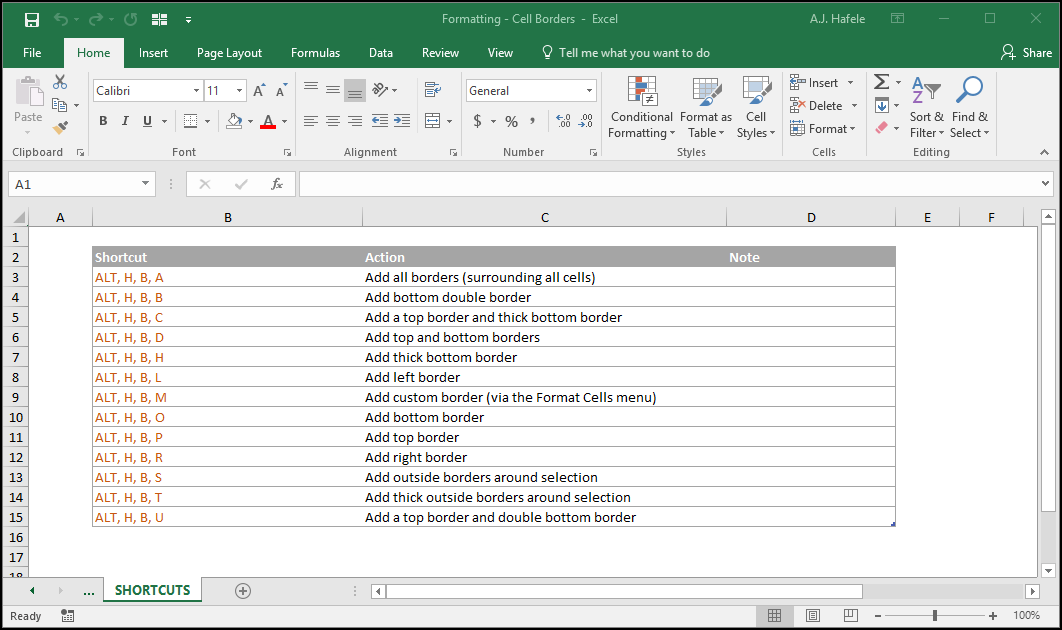Image resolution: width=1062 pixels, height=630 pixels.
Task: Click the Increase Indent icon
Action: point(402,121)
